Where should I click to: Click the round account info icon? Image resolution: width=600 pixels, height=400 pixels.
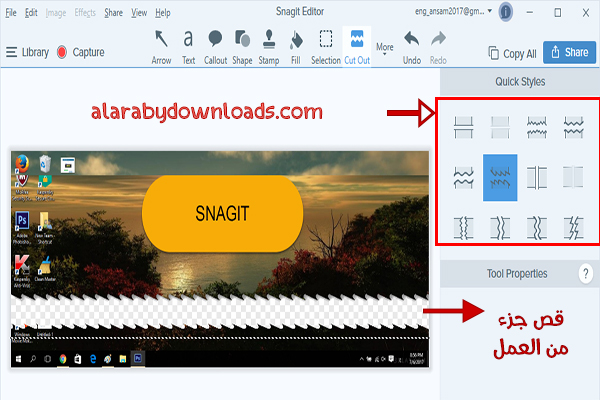tap(505, 12)
